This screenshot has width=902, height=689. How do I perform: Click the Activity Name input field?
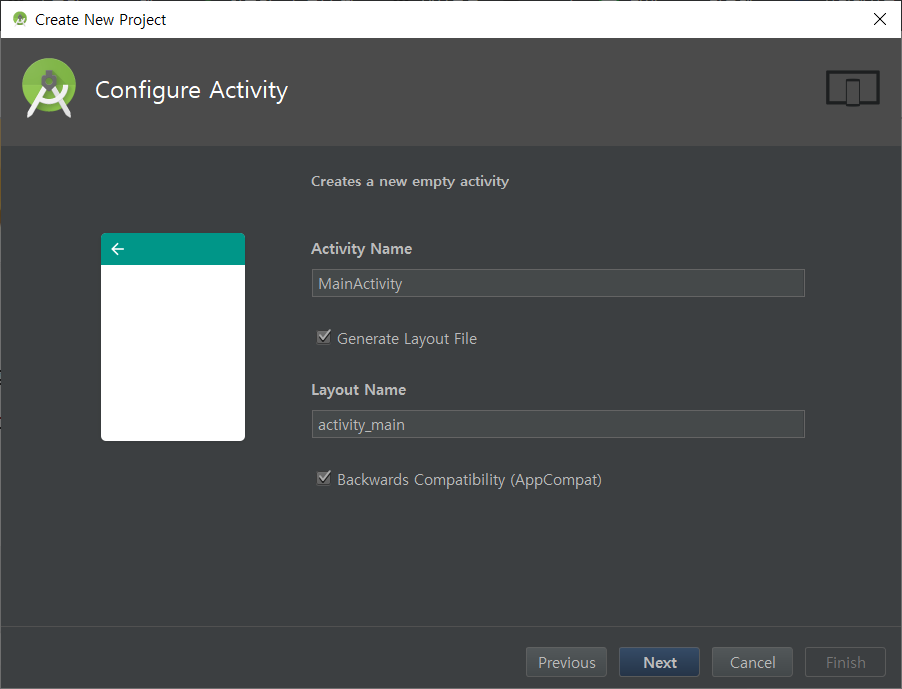558,283
